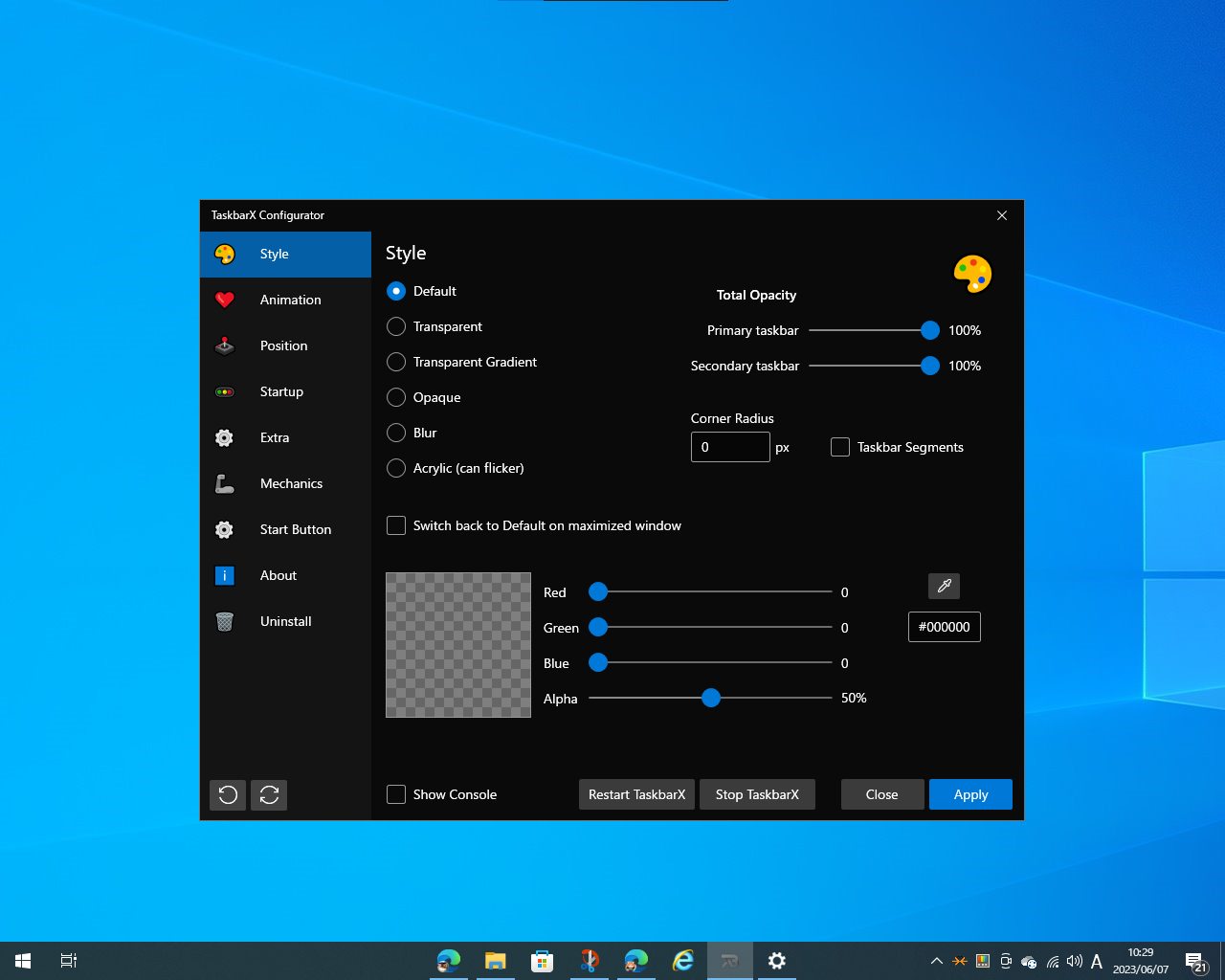Image resolution: width=1225 pixels, height=980 pixels.
Task: Click the refresh icon next to reset
Action: click(x=269, y=794)
